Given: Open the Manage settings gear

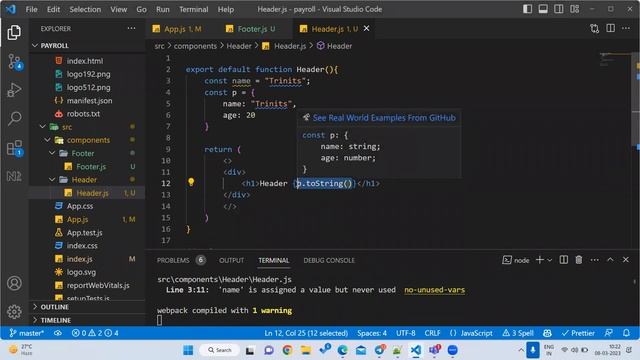Looking at the screenshot, I should point(14,311).
